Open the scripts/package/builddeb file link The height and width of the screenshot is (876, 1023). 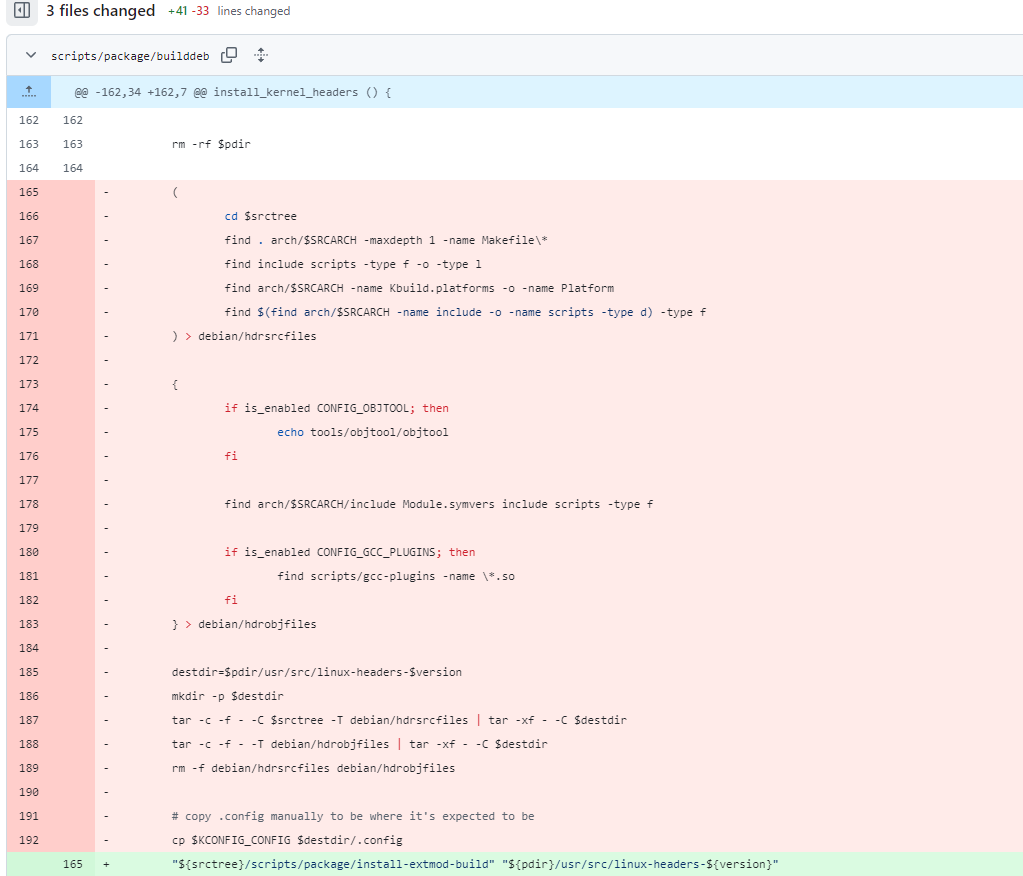click(130, 56)
